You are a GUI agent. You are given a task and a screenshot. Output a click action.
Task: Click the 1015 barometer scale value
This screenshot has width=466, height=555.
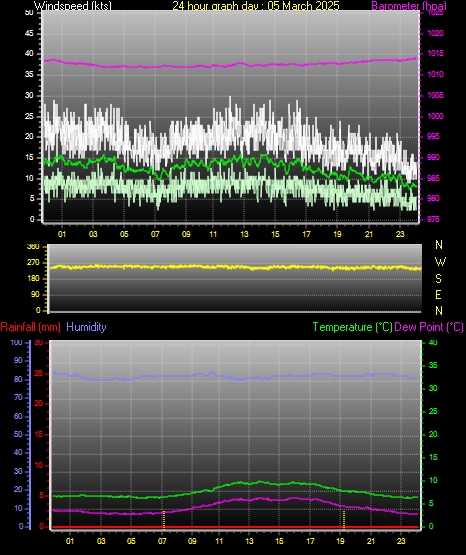[436, 53]
